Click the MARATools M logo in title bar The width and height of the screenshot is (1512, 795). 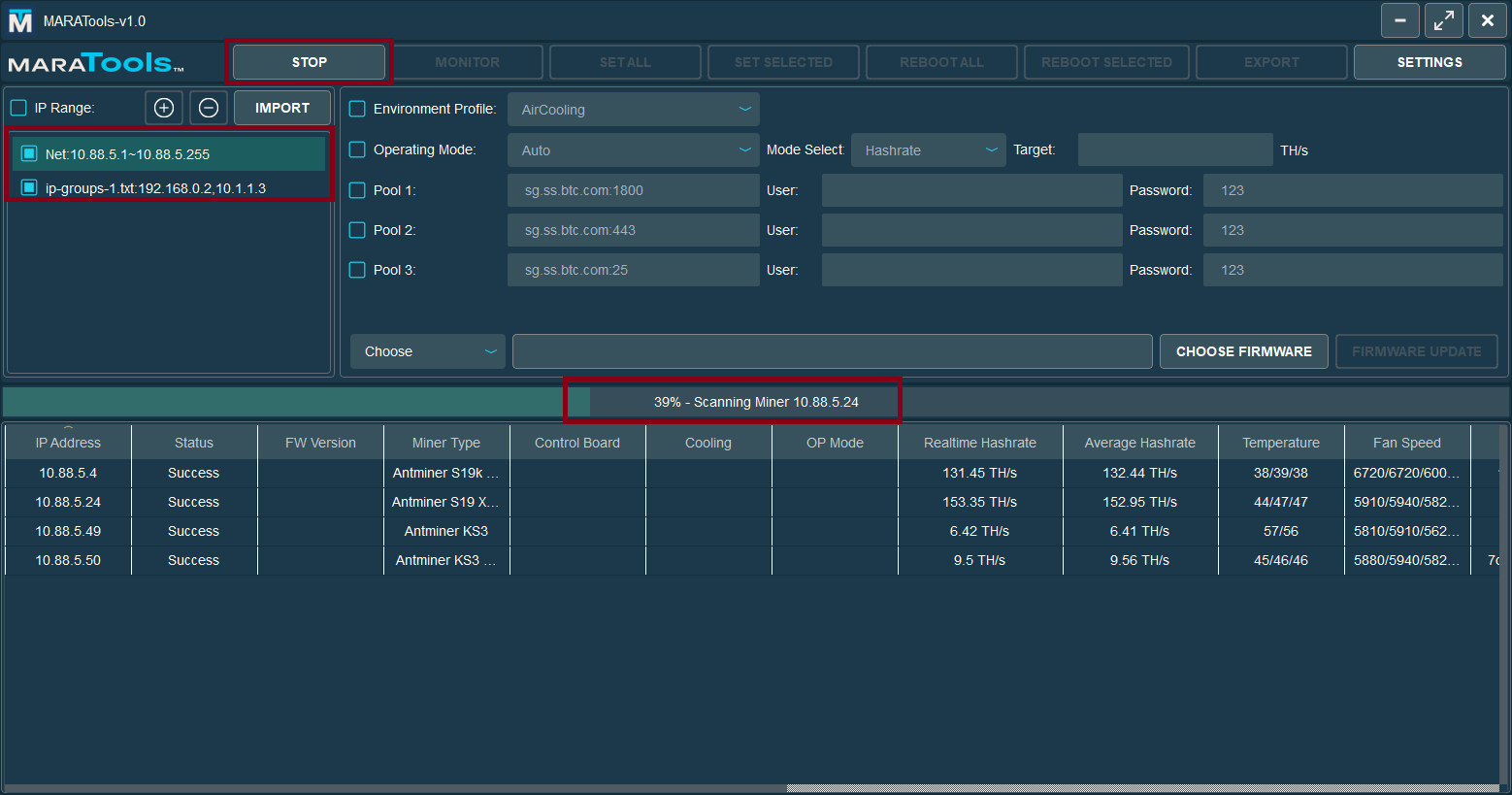point(20,21)
